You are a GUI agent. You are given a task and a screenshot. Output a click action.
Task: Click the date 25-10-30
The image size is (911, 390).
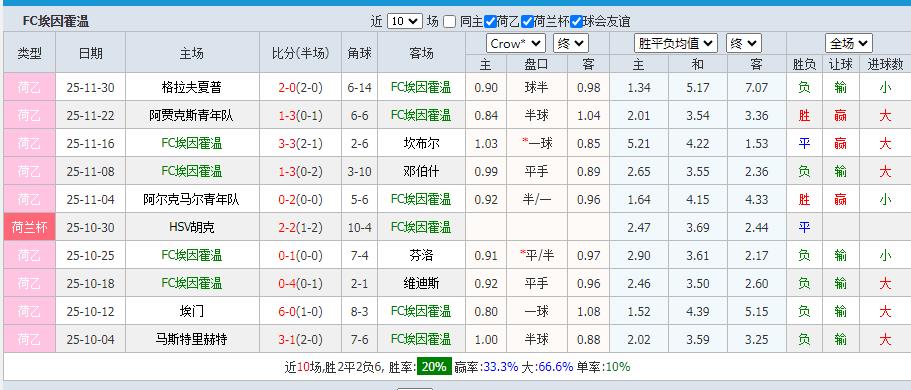[x=90, y=227]
